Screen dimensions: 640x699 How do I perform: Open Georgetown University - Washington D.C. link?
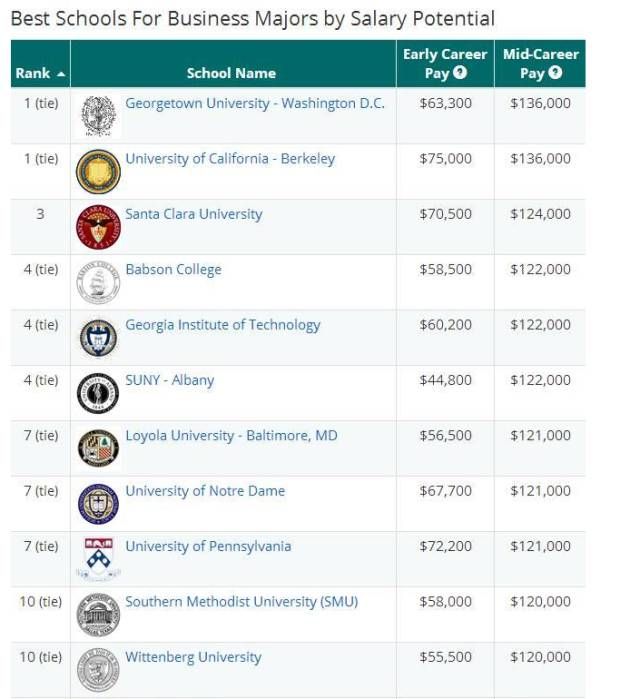pyautogui.click(x=254, y=103)
